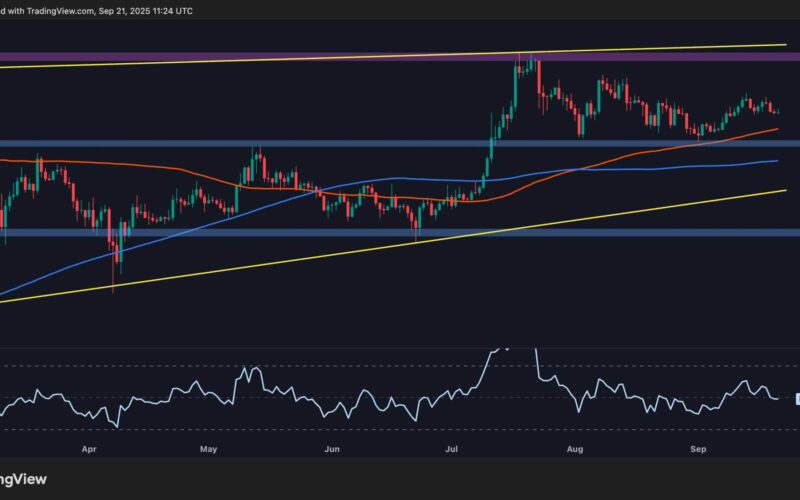Click the TradingView logo at bottom left
This screenshot has height=500, width=800.
(x=25, y=479)
